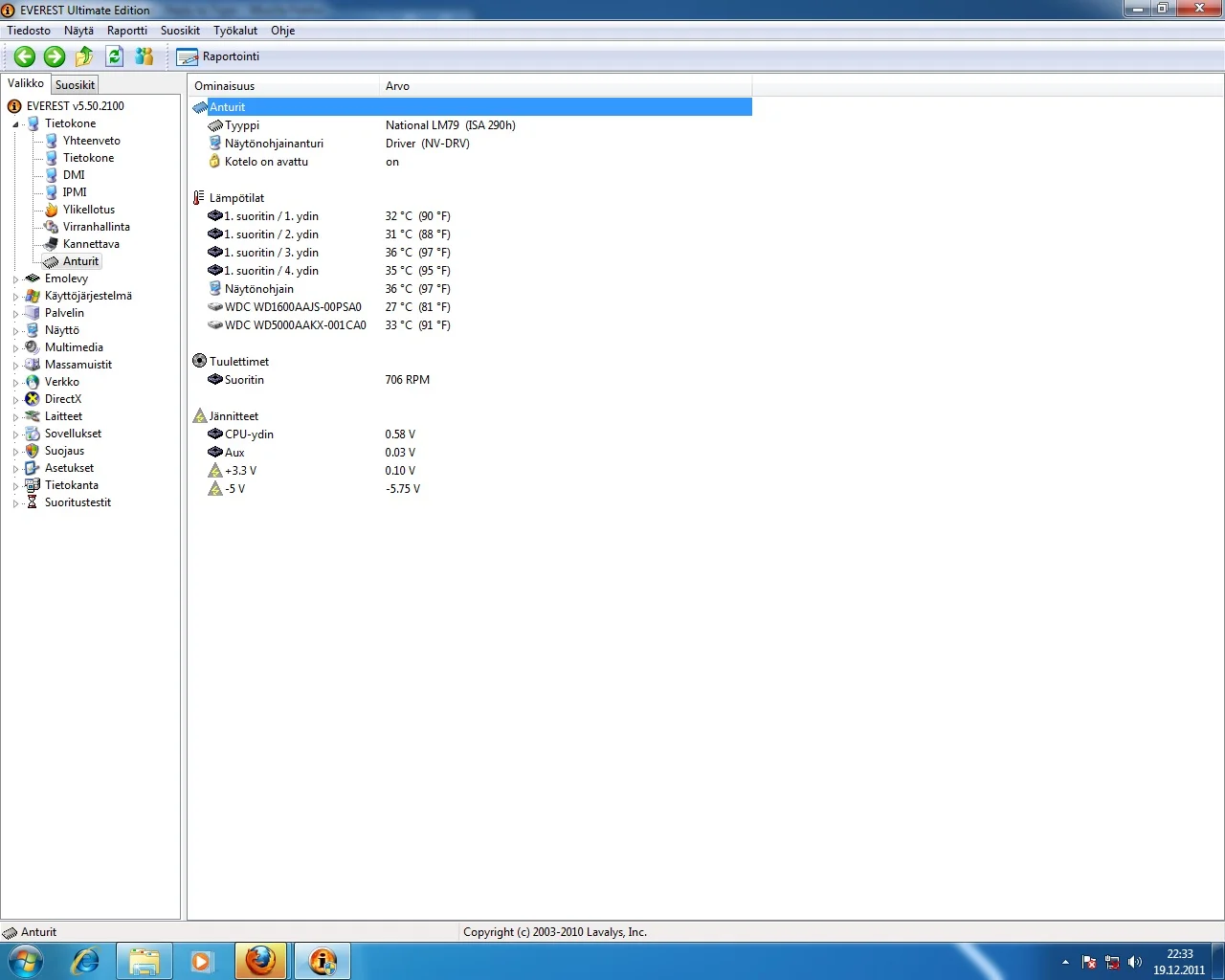Click the users icon in the toolbar
The height and width of the screenshot is (980, 1225).
(145, 56)
